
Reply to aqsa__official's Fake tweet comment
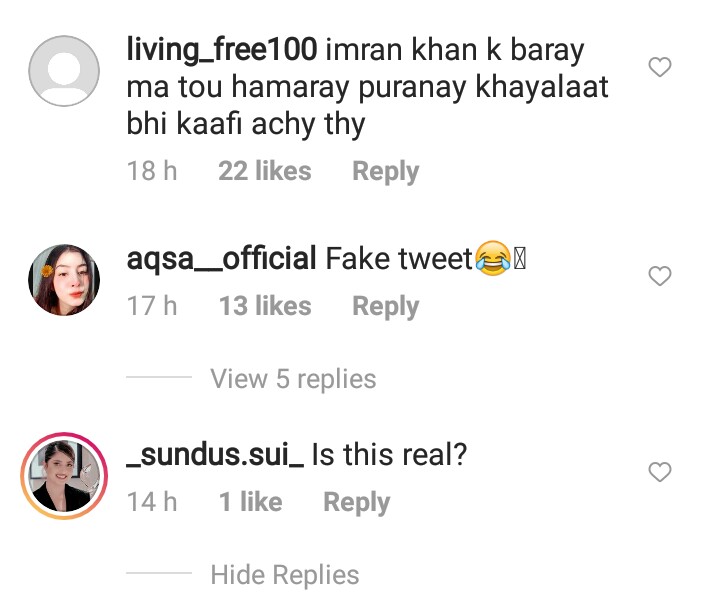pyautogui.click(x=385, y=306)
